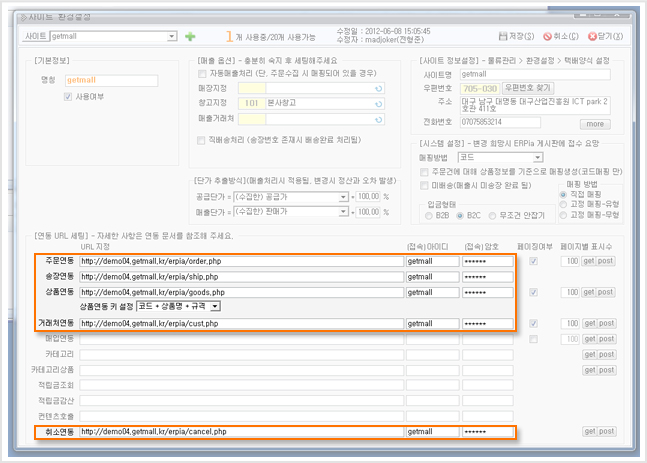This screenshot has height=463, width=647.
Task: Click the 우편번호 찾기 button
Action: coord(530,88)
